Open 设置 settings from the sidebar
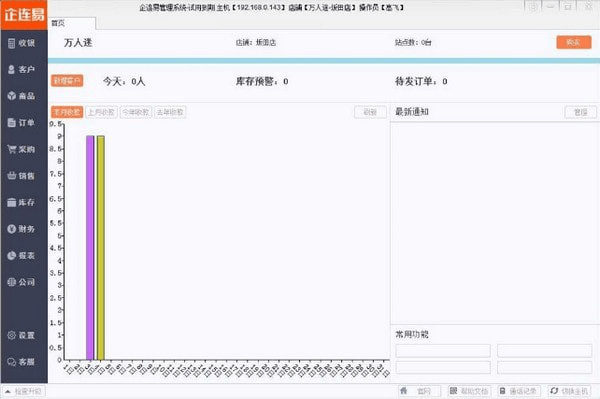Viewport: 600px width, 399px height. coord(22,335)
